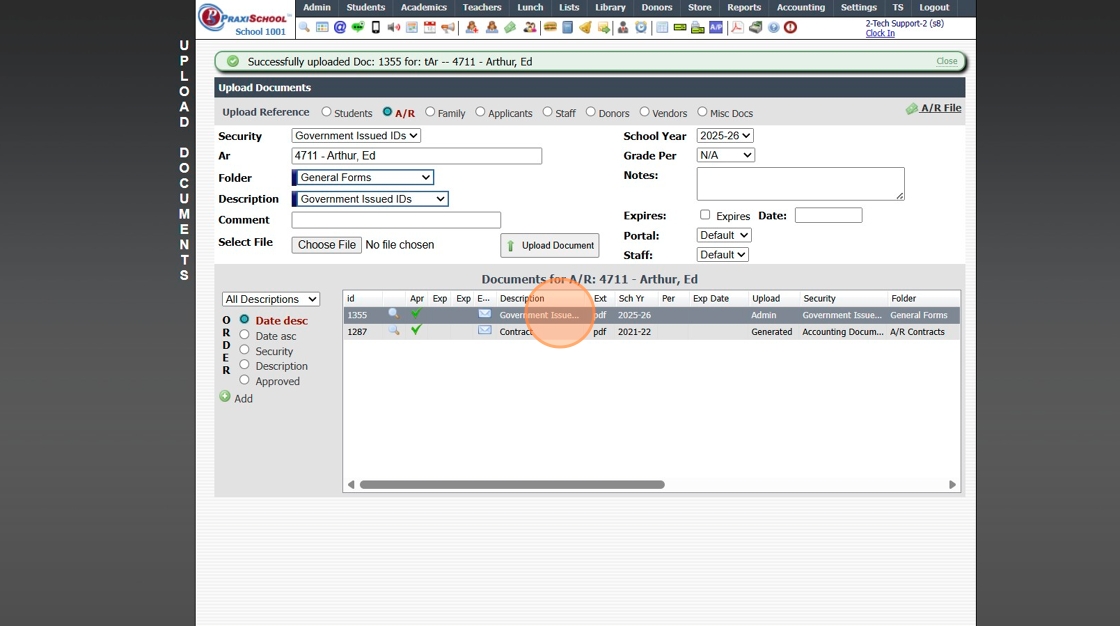
Task: Click the Notes text area
Action: pos(800,184)
